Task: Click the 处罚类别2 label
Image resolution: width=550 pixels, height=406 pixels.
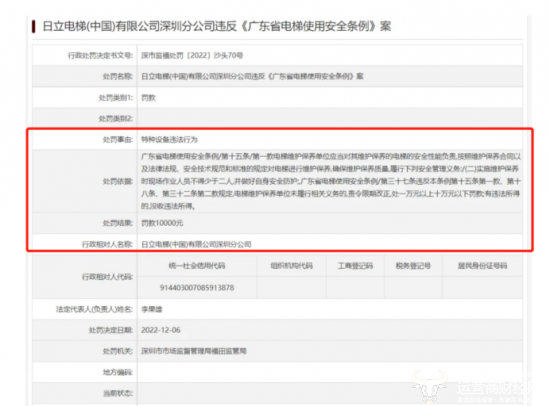Action: pos(116,119)
